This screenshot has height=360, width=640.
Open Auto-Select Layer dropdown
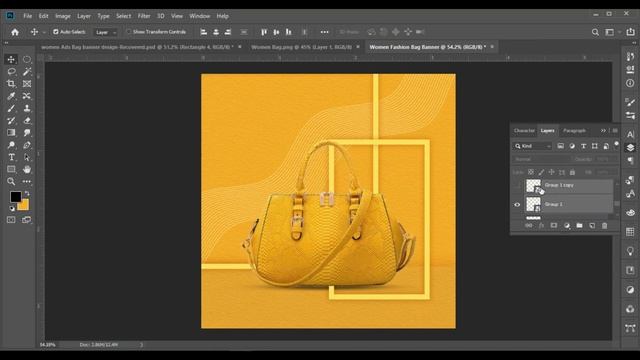(105, 32)
